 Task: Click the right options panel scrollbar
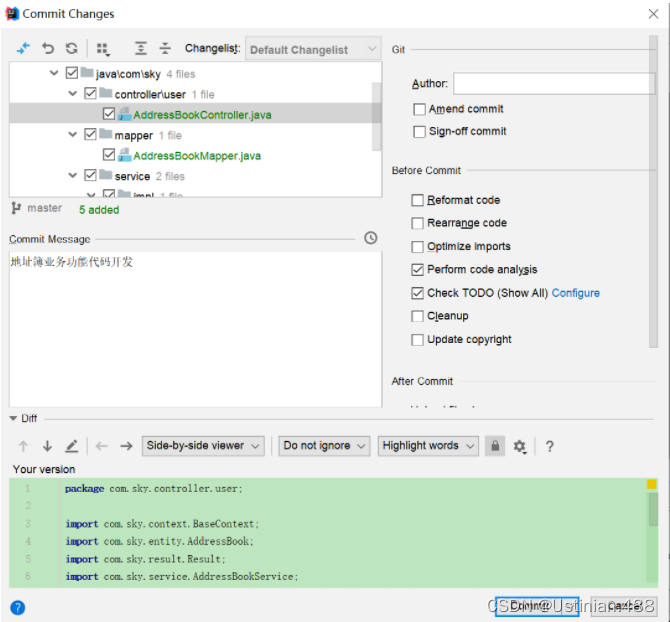pyautogui.click(x=653, y=192)
